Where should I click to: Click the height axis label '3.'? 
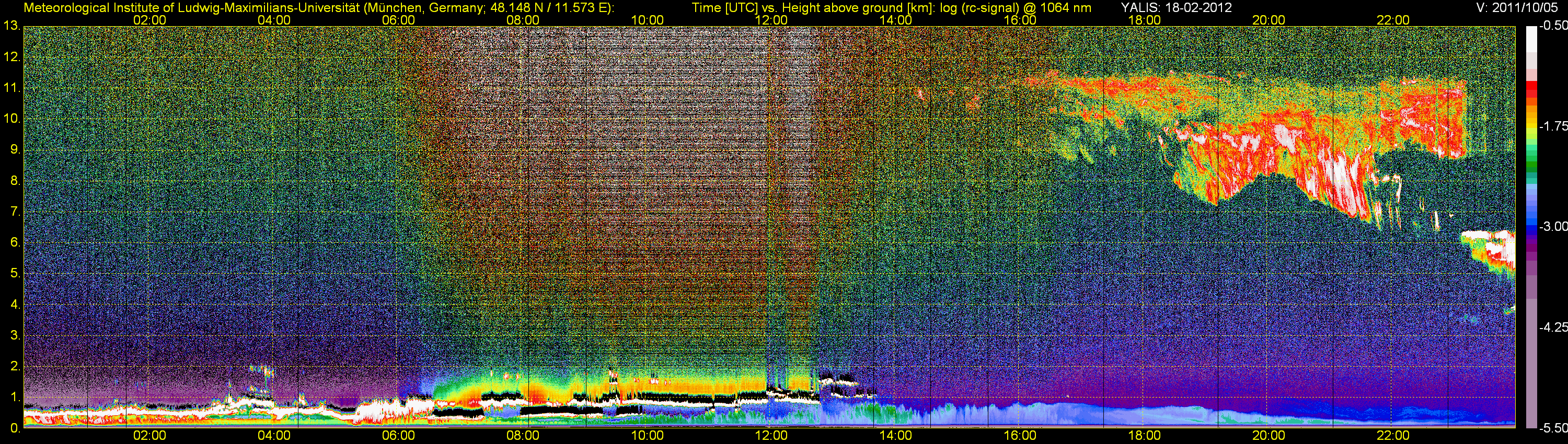point(15,336)
